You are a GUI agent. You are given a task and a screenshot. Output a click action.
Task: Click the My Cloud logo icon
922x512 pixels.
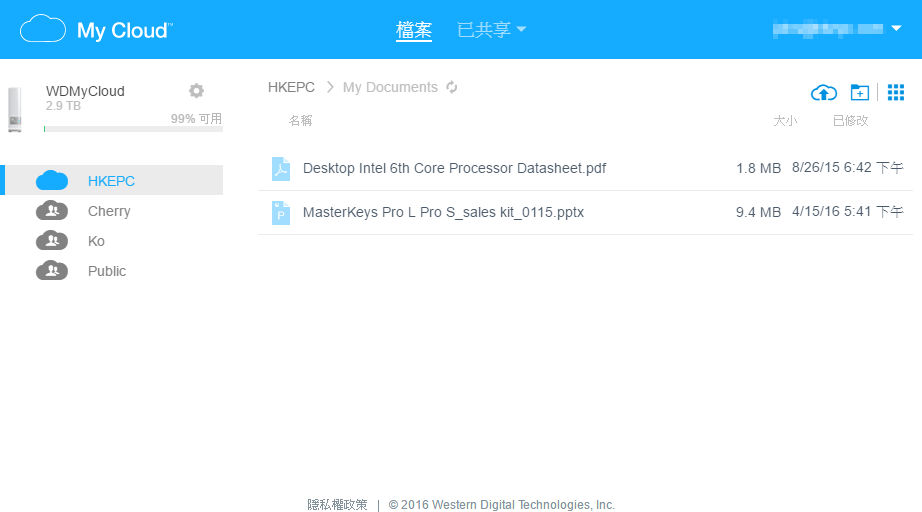[x=43, y=29]
